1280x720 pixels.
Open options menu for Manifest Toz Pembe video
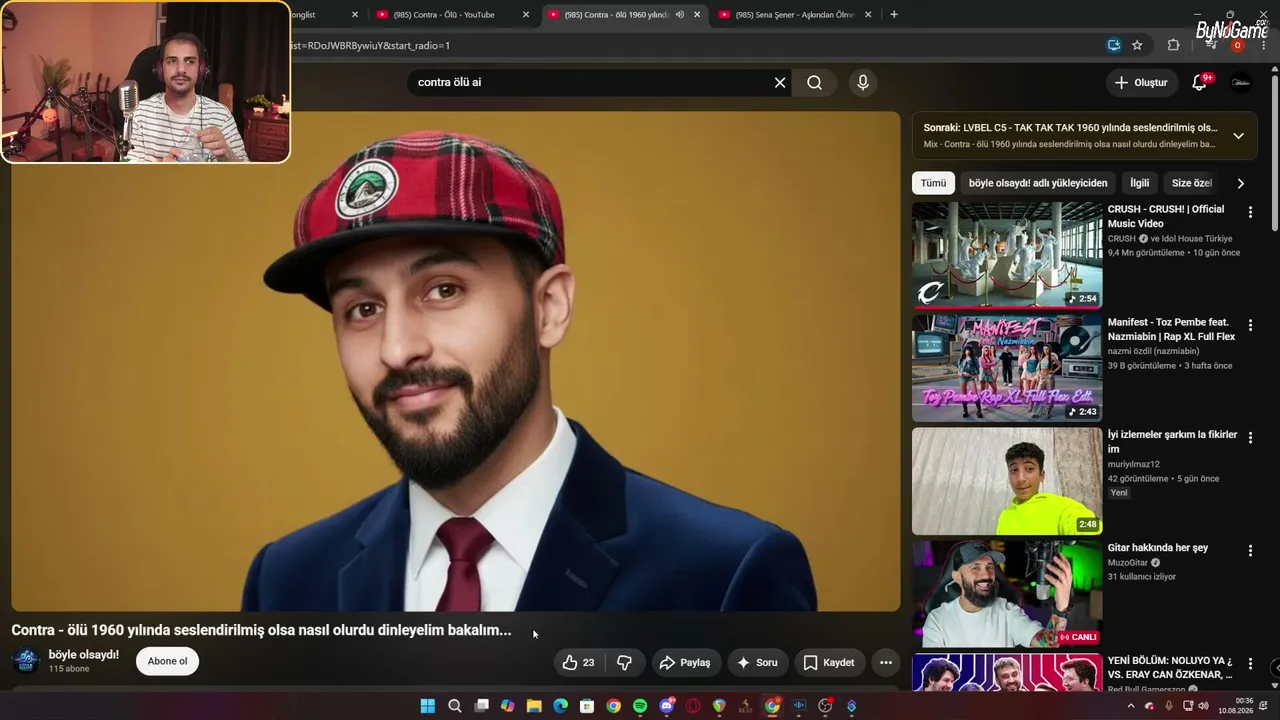coord(1250,325)
